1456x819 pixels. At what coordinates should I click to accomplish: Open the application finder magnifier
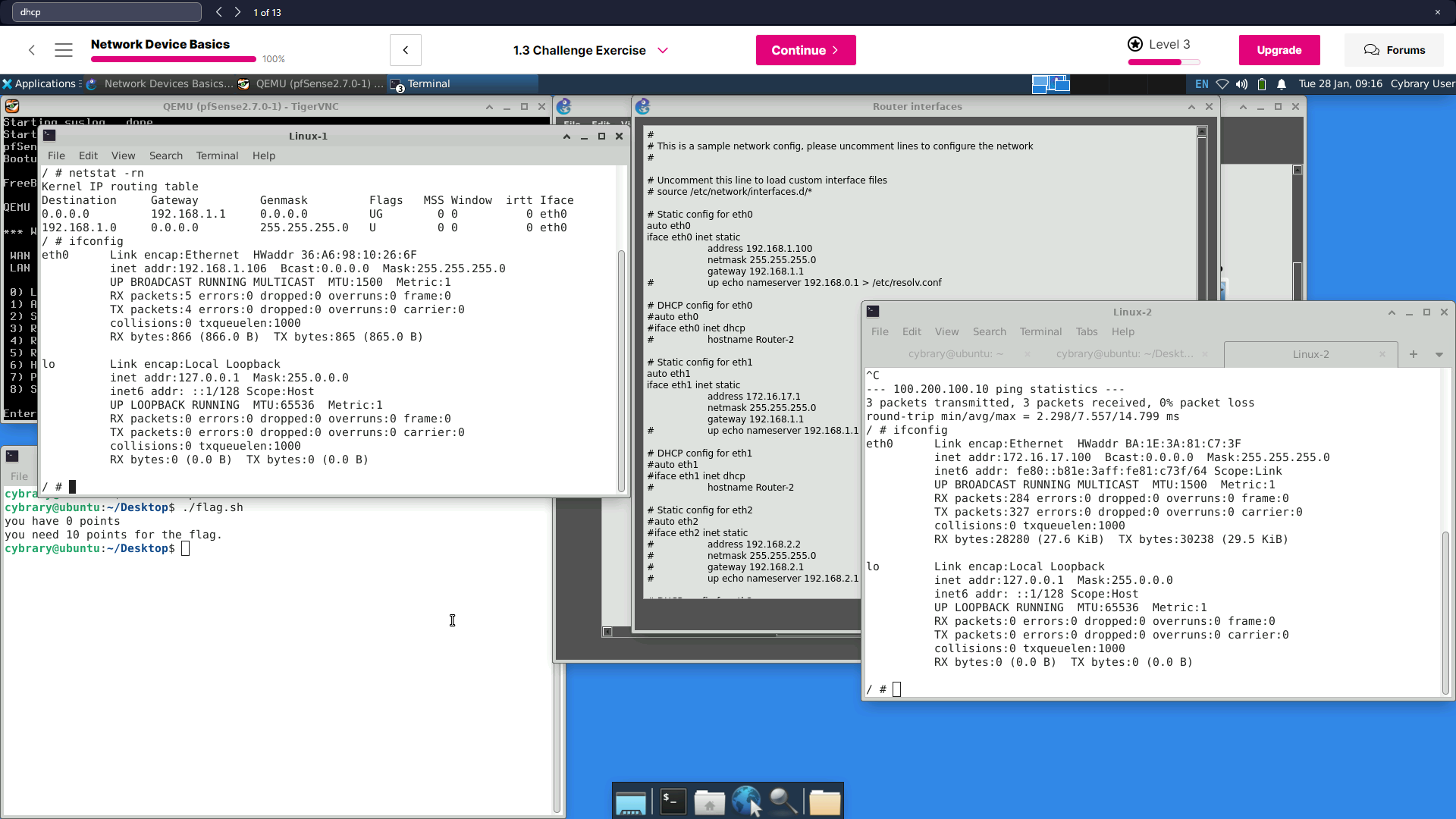click(x=783, y=801)
